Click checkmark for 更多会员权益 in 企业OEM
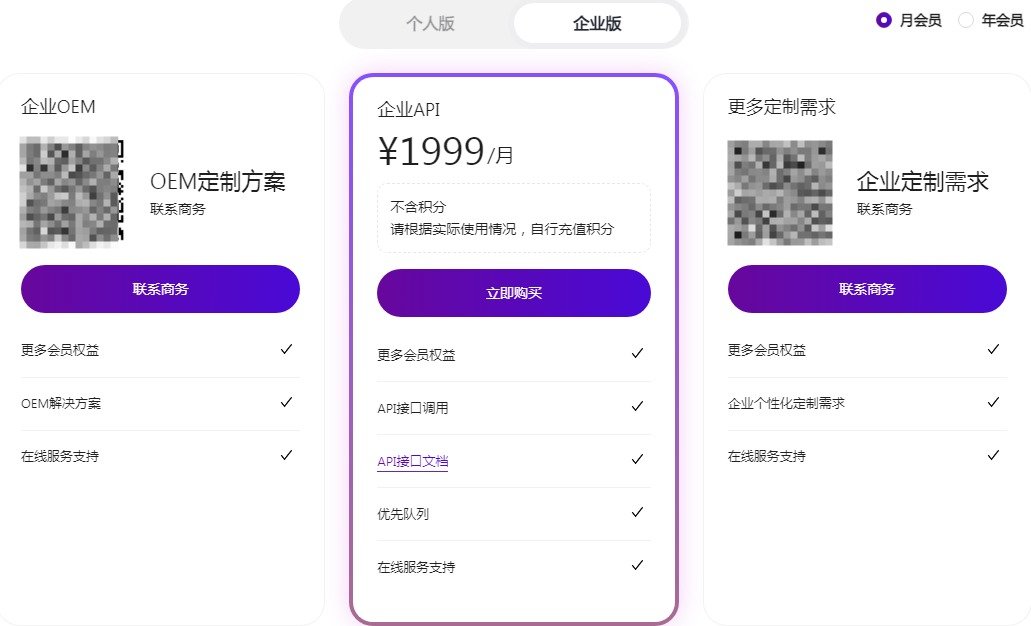 [286, 349]
